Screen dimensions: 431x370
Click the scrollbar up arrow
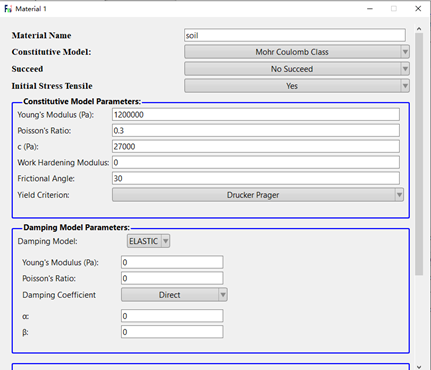point(419,29)
